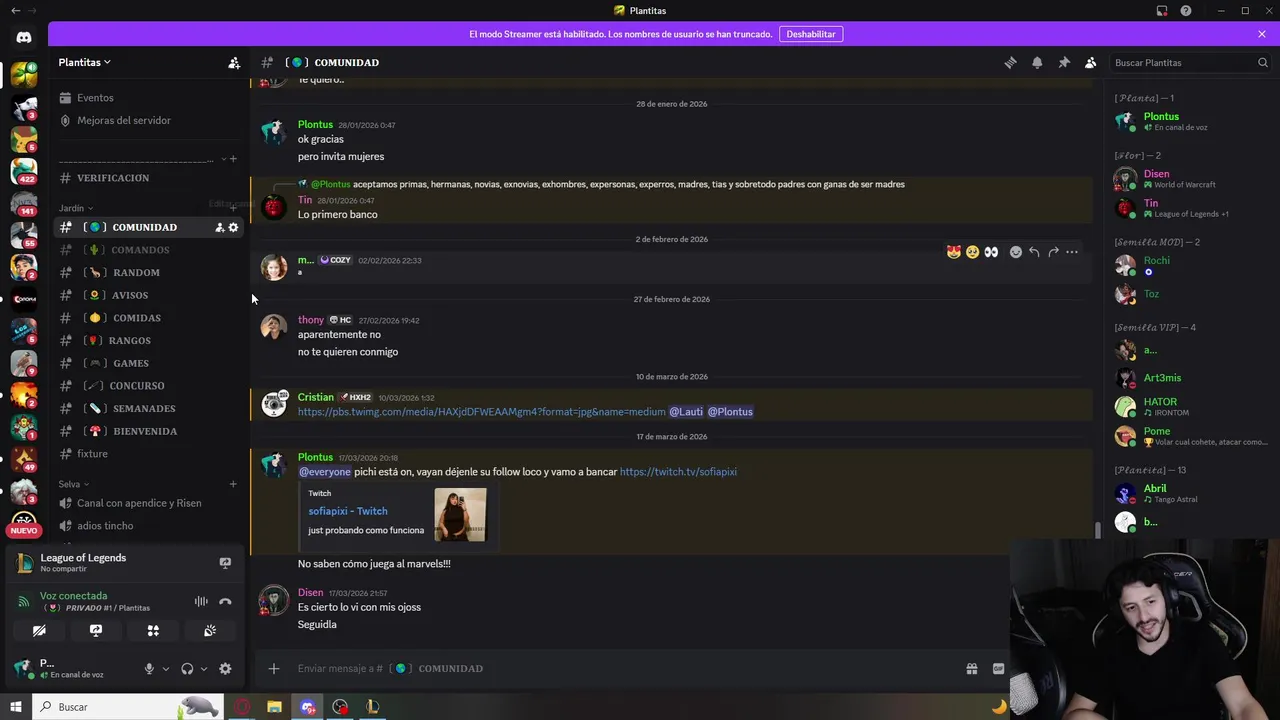Viewport: 1280px width, 720px height.
Task: Click the Buscar Plantitas search field
Action: coord(1190,62)
